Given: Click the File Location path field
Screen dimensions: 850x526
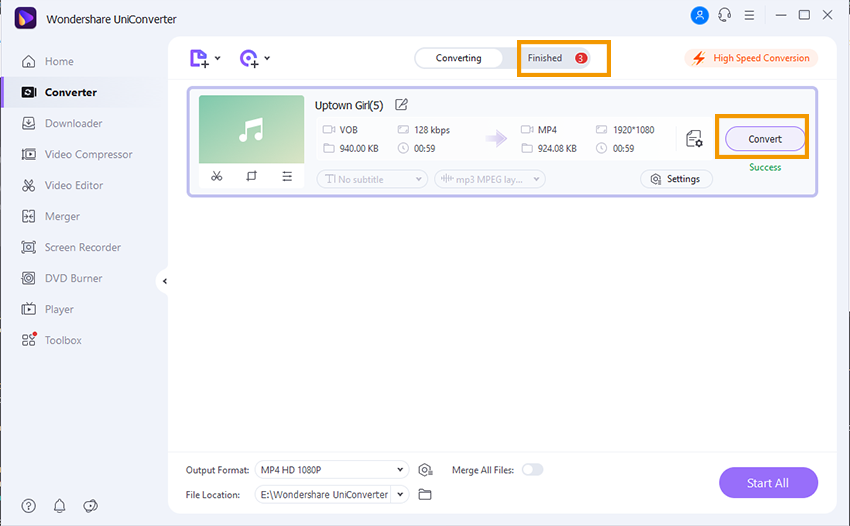Looking at the screenshot, I should (x=323, y=495).
